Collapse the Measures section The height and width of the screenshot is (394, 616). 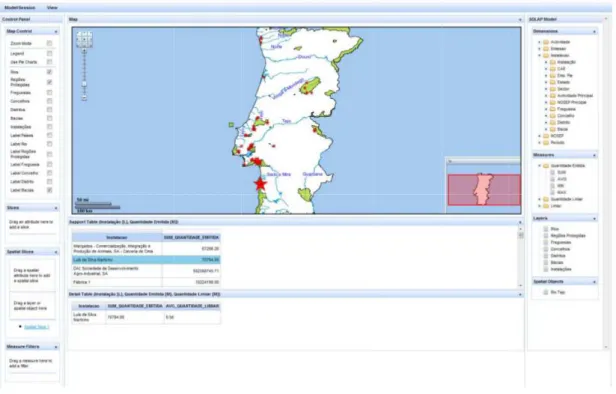[x=594, y=155]
